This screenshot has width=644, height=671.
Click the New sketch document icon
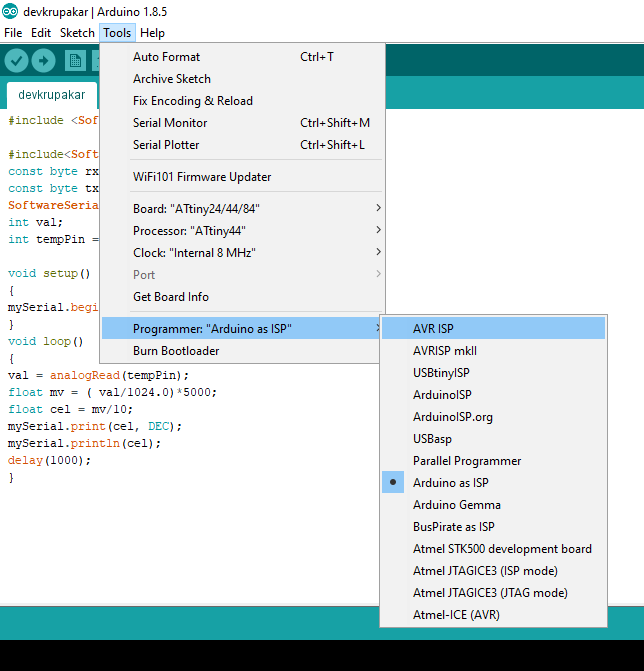[x=75, y=61]
